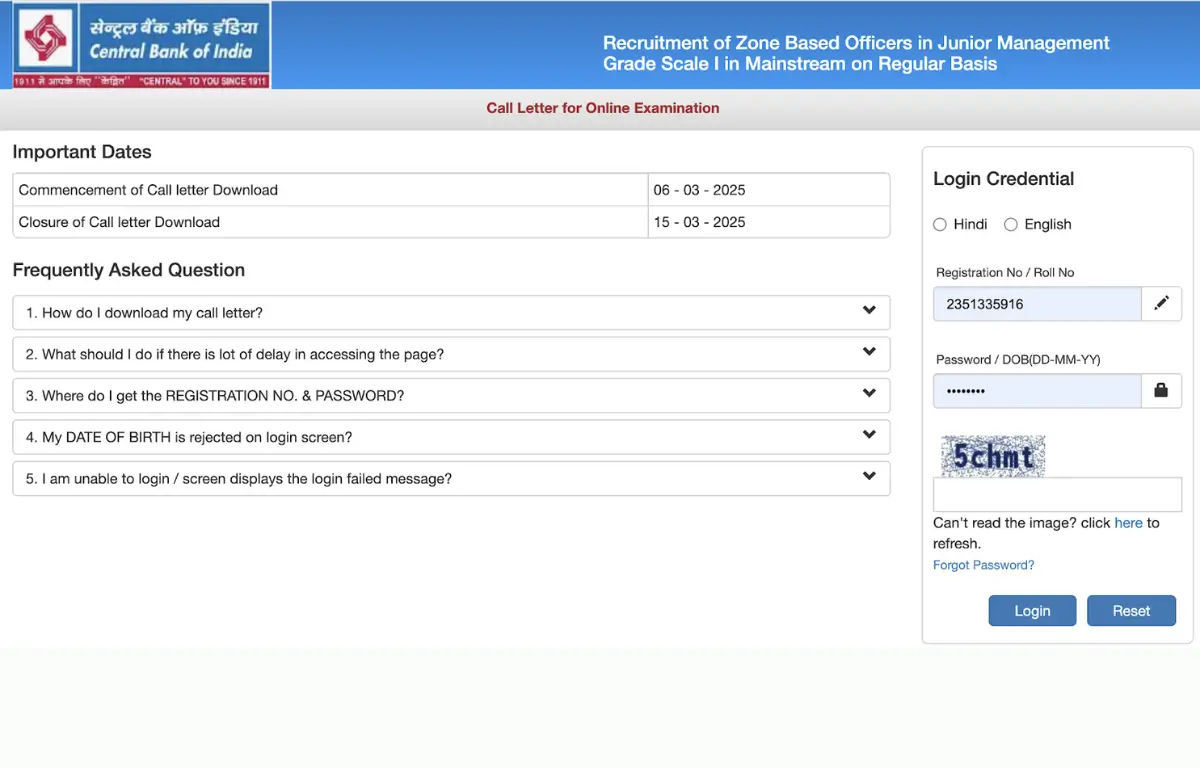
Task: Click the '15 - 03 - 2025' date cell
Action: 768,222
